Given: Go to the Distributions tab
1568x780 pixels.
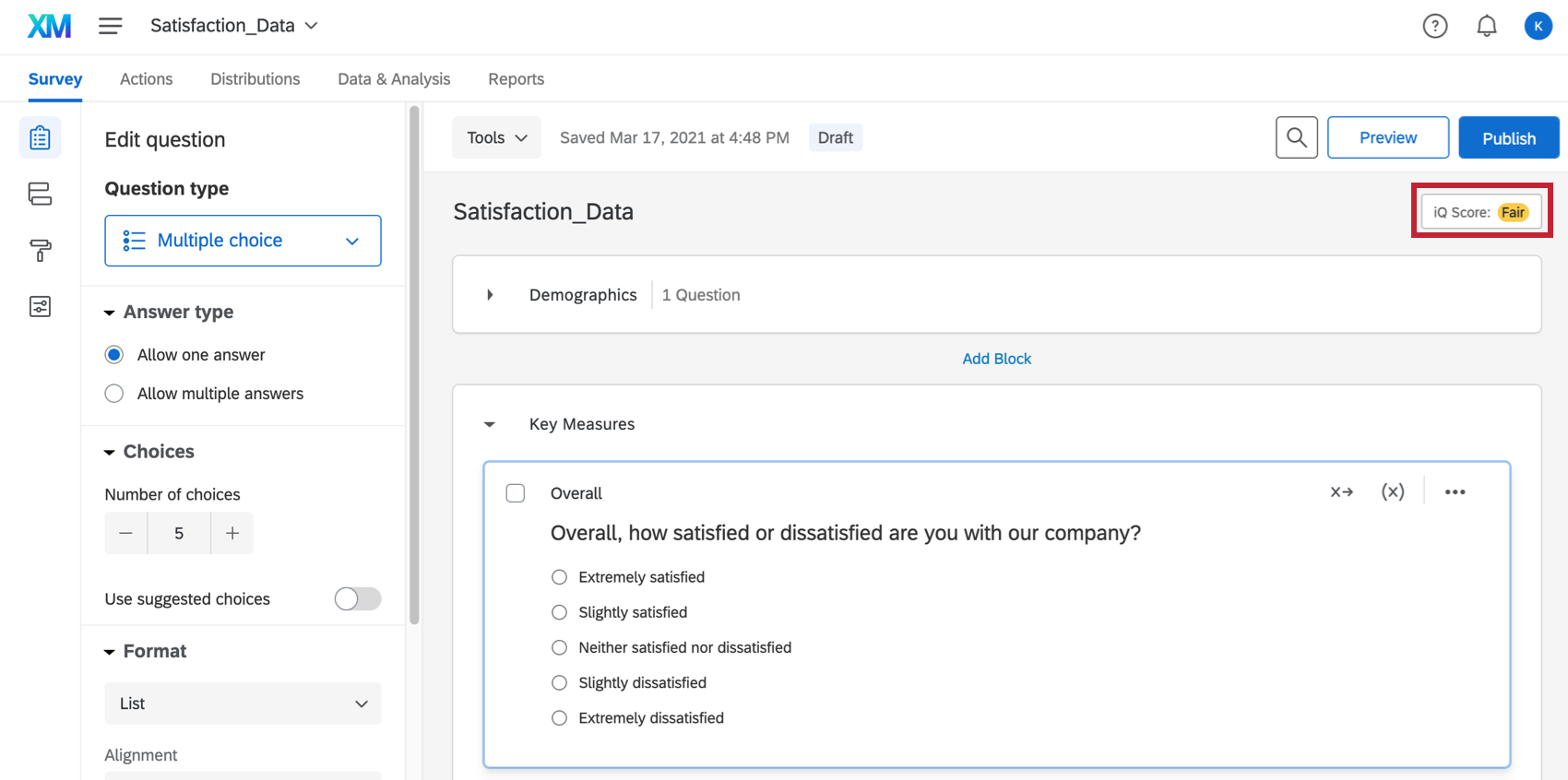Looking at the screenshot, I should coord(255,79).
